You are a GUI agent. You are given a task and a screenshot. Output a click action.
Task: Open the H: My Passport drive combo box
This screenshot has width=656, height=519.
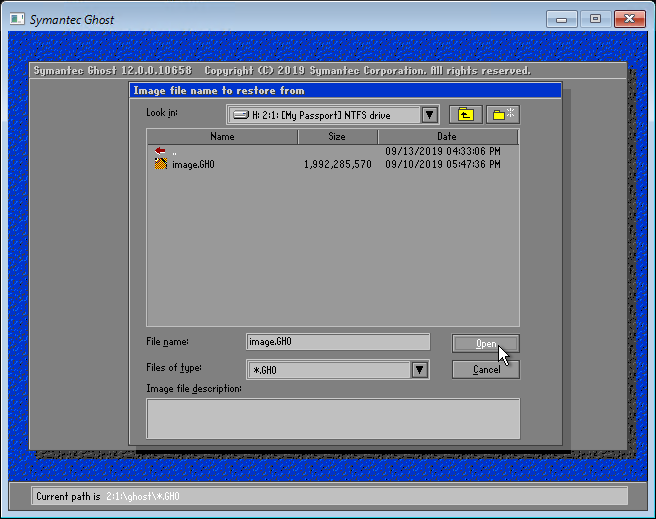(333, 115)
